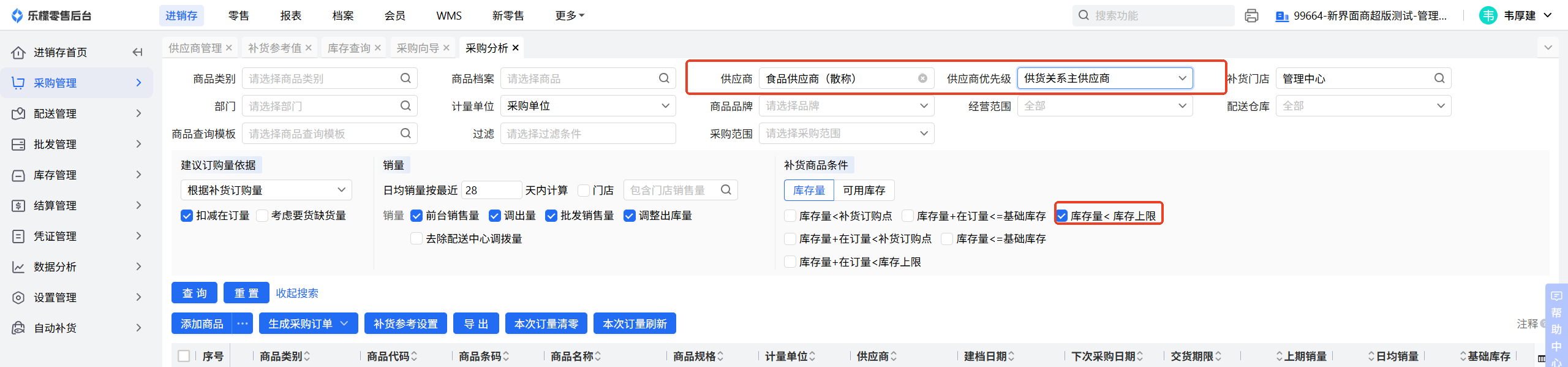Click the 查询 button

tap(194, 293)
